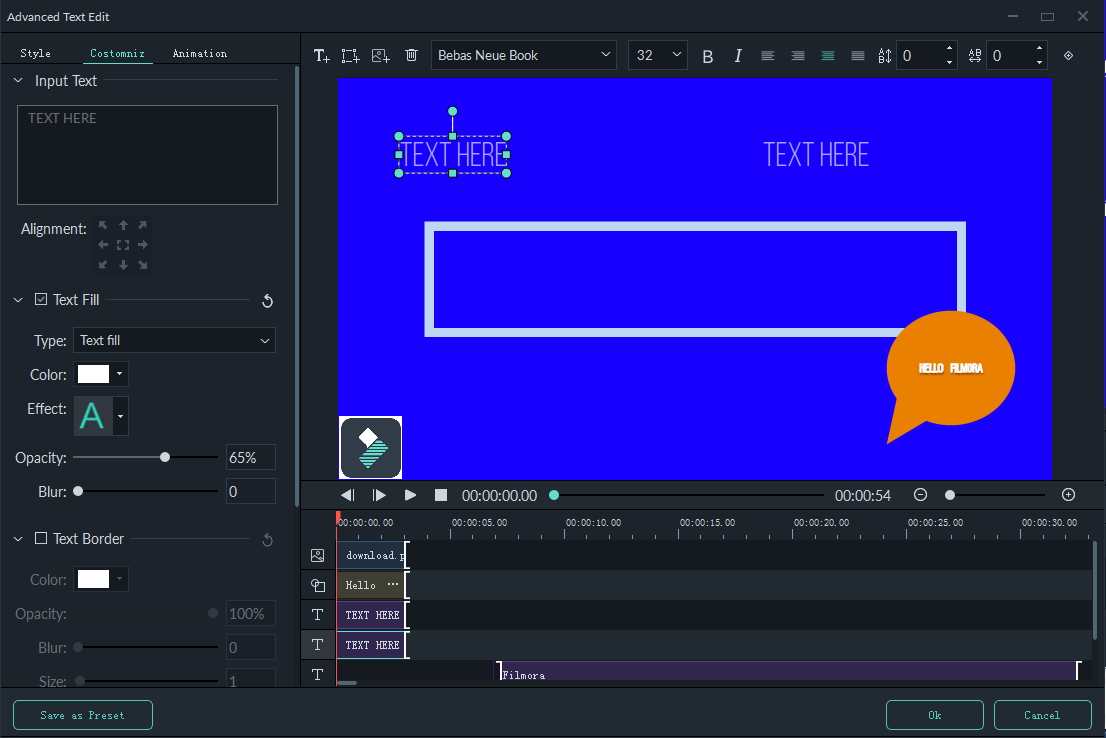Click the Effect letter A preview
Image resolution: width=1106 pixels, height=738 pixels.
[93, 416]
